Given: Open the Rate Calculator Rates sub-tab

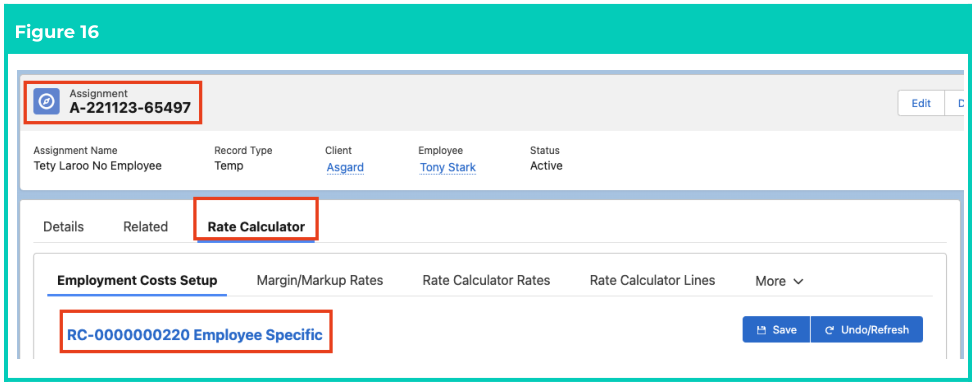Looking at the screenshot, I should coord(486,280).
